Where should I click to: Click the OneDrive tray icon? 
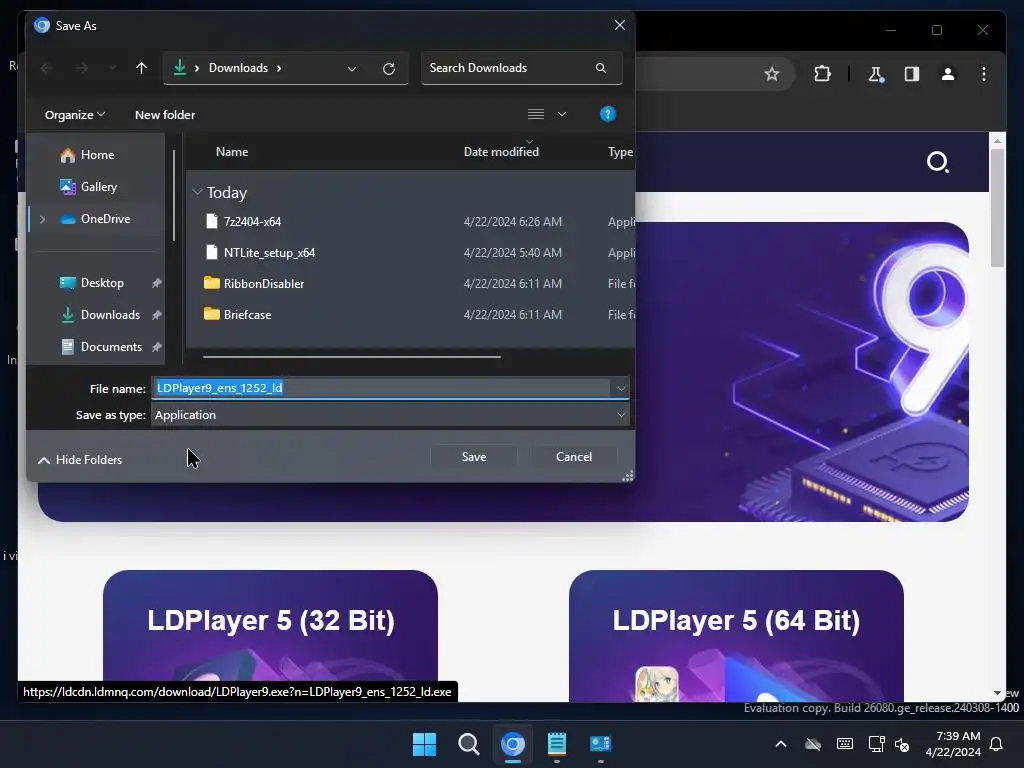coord(813,744)
